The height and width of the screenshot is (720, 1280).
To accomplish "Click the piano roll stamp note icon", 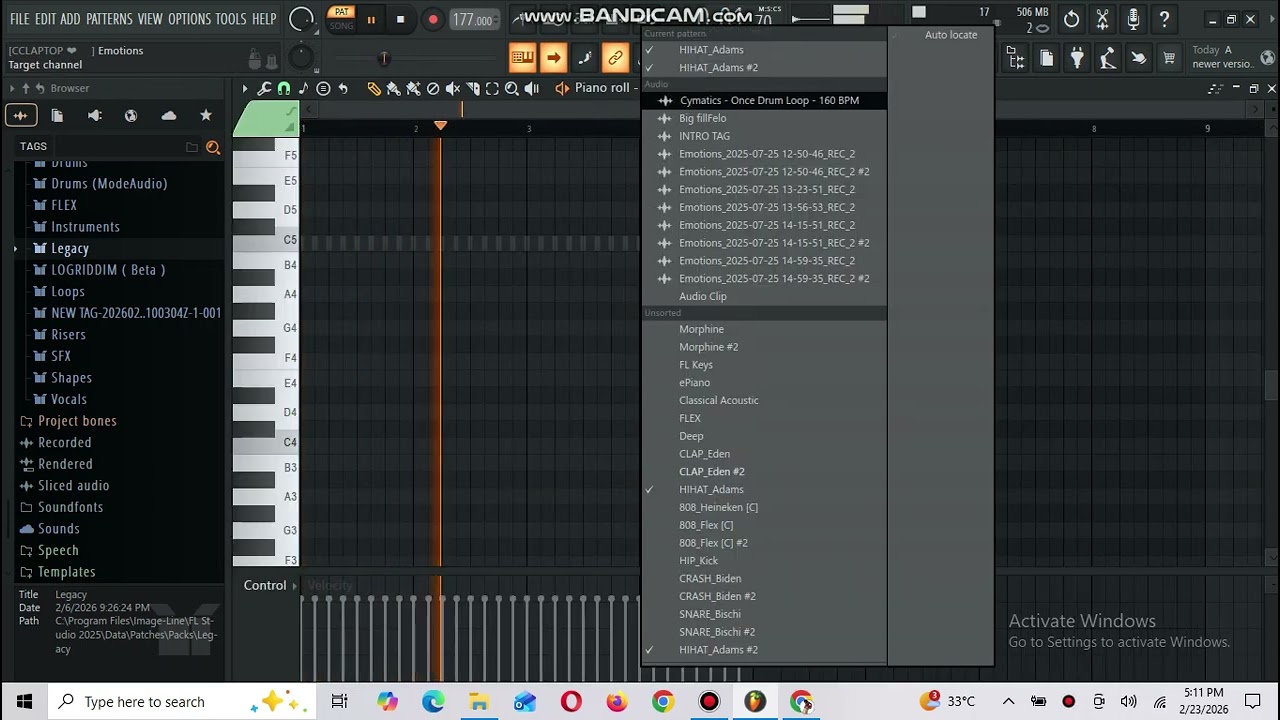I will [303, 89].
